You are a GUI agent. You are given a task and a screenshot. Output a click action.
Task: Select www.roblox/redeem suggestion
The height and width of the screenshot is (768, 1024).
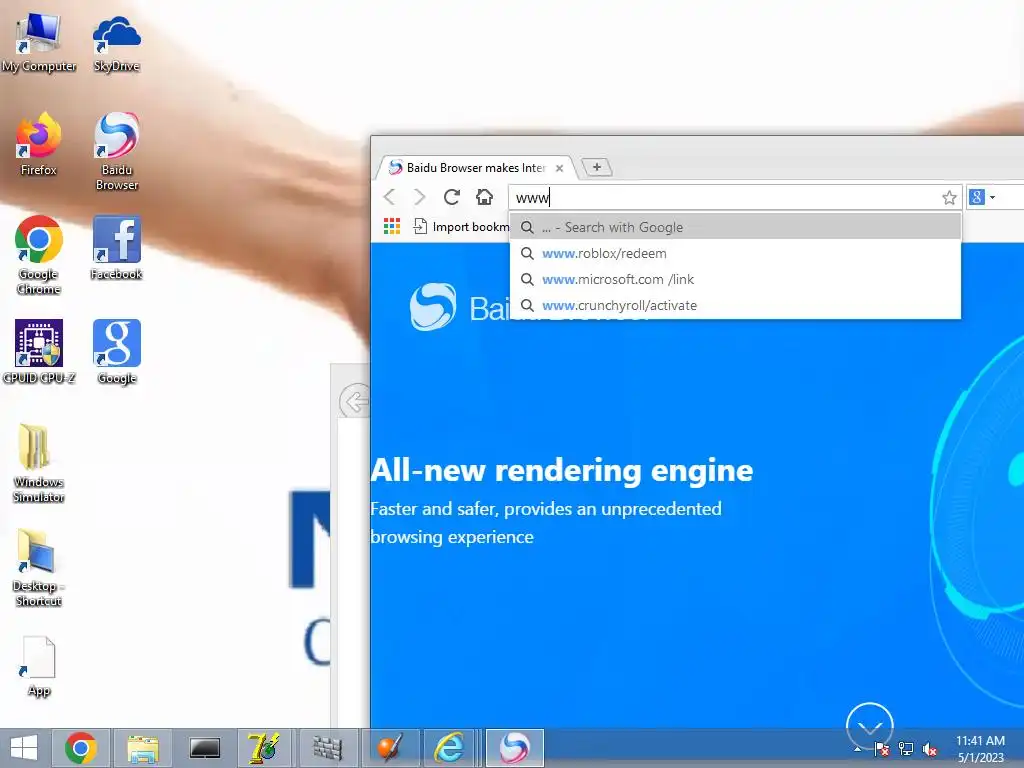pyautogui.click(x=735, y=253)
